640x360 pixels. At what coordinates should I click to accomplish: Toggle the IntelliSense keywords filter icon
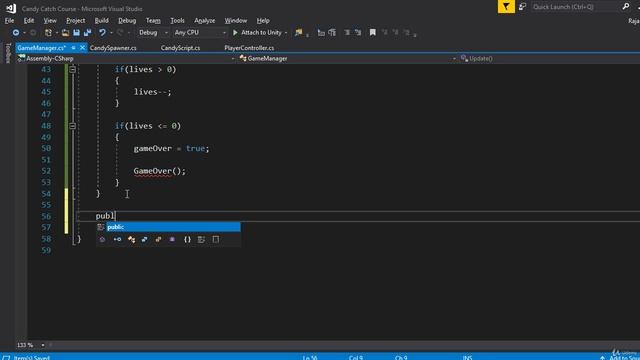pyautogui.click(x=201, y=240)
